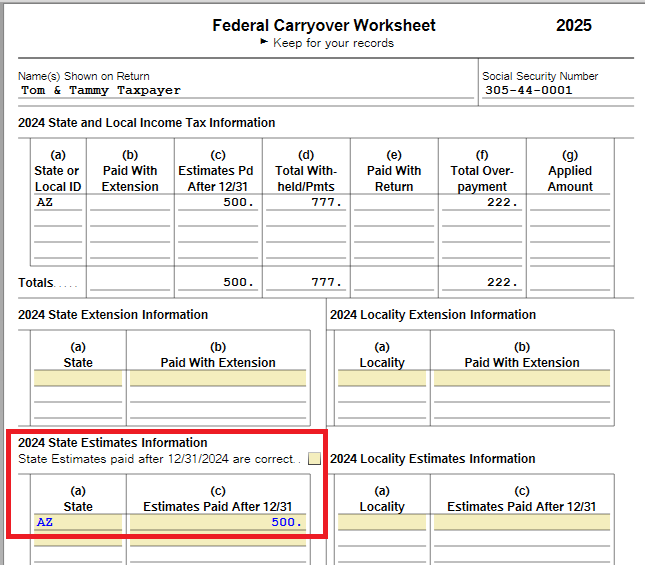Click AZ row Applied Amount cell
Image resolution: width=645 pixels, height=565 pixels.
click(569, 202)
